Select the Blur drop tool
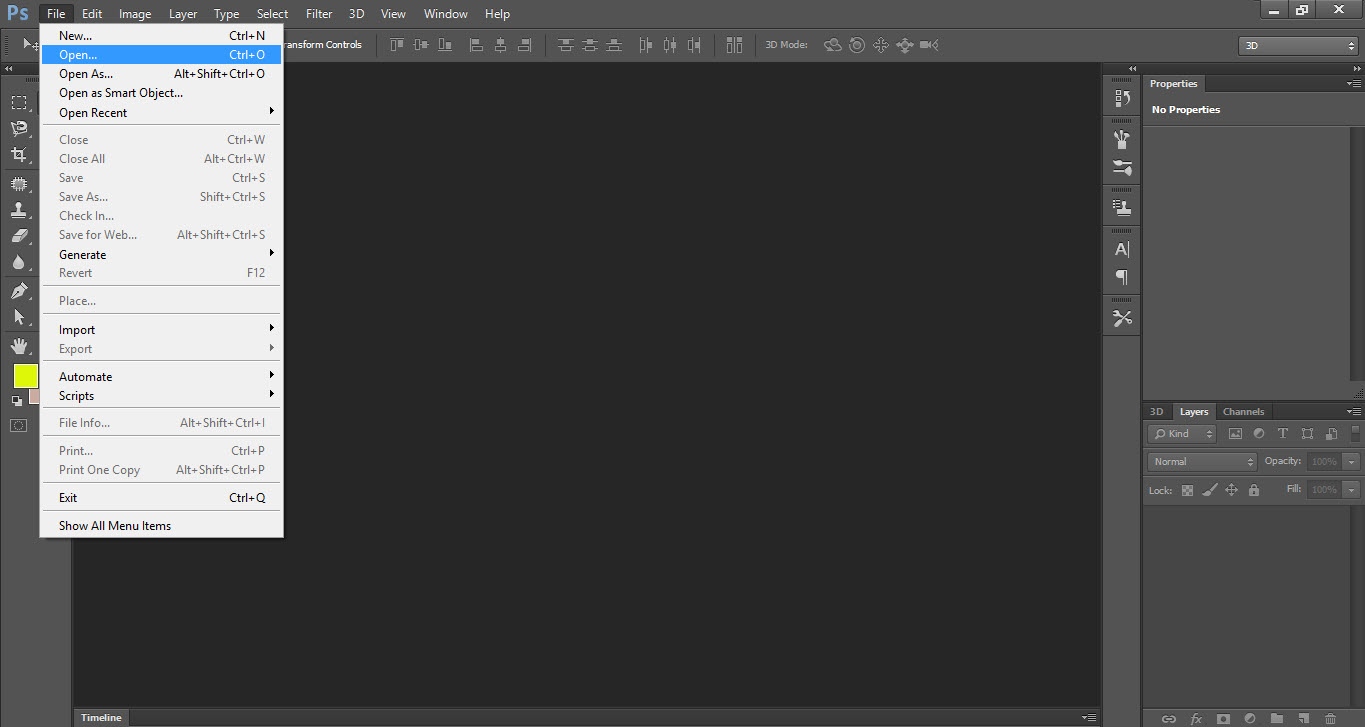Screen dimensions: 1365x727 (x=19, y=263)
